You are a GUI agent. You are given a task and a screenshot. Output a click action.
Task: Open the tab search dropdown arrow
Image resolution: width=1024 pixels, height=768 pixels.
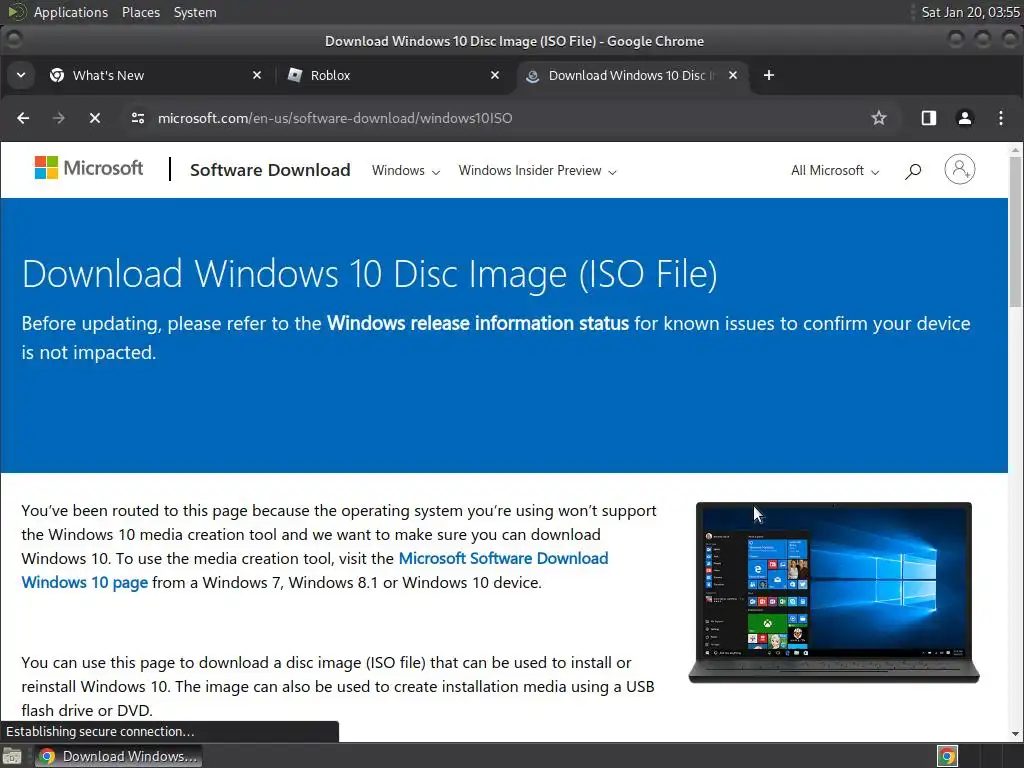click(21, 75)
